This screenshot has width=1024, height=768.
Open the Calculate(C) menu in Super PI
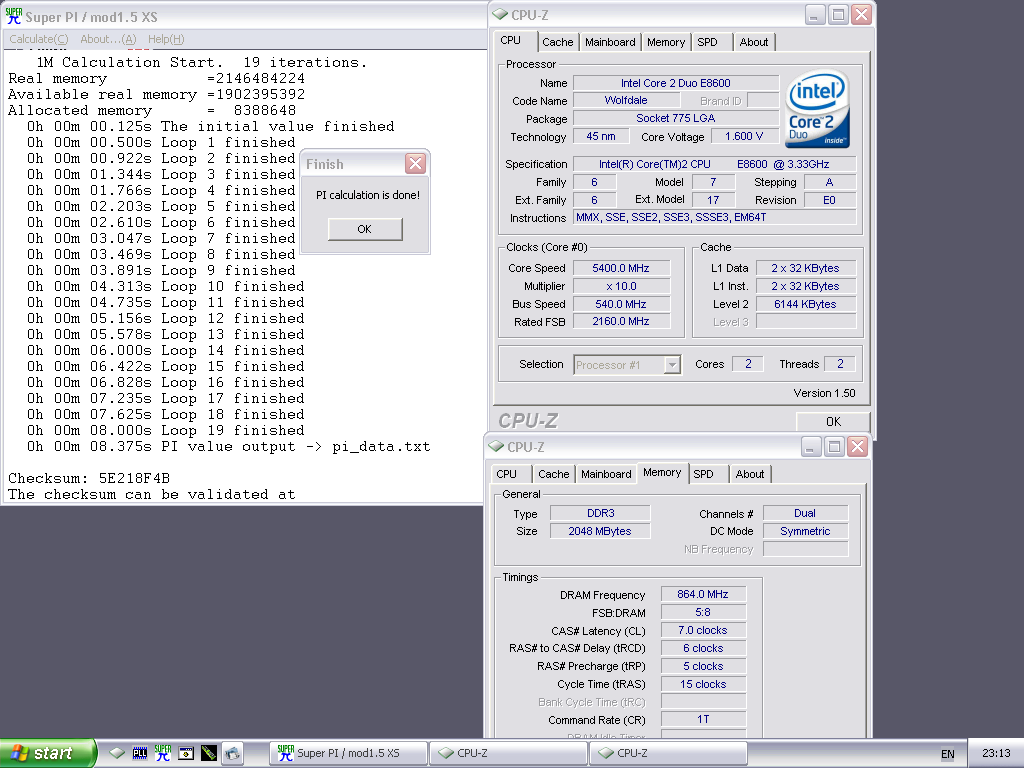[39, 39]
